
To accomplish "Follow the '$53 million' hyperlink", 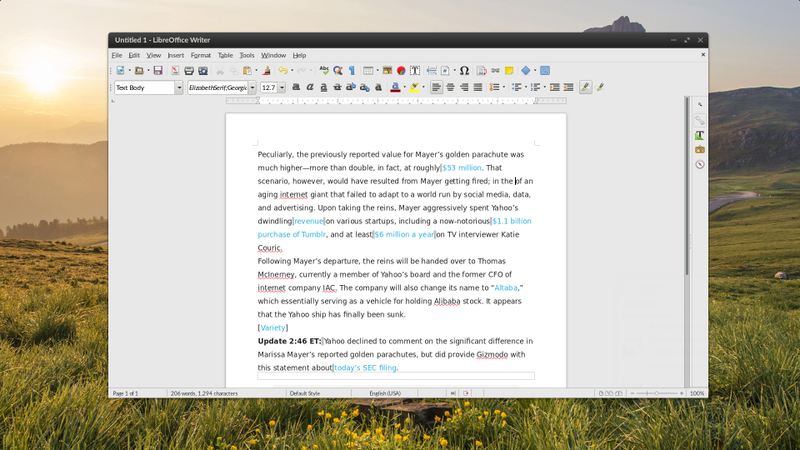I will [x=462, y=168].
